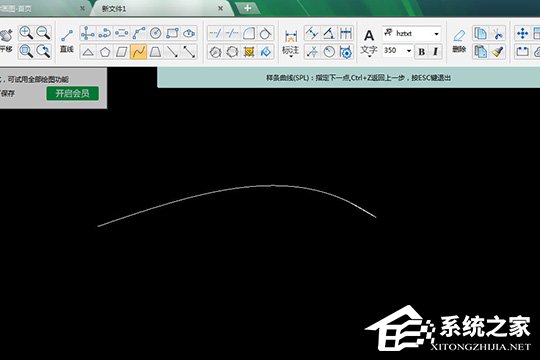Screen dimensions: 540x360
Task: Click the chamfer corner tool
Action: (x=249, y=33)
